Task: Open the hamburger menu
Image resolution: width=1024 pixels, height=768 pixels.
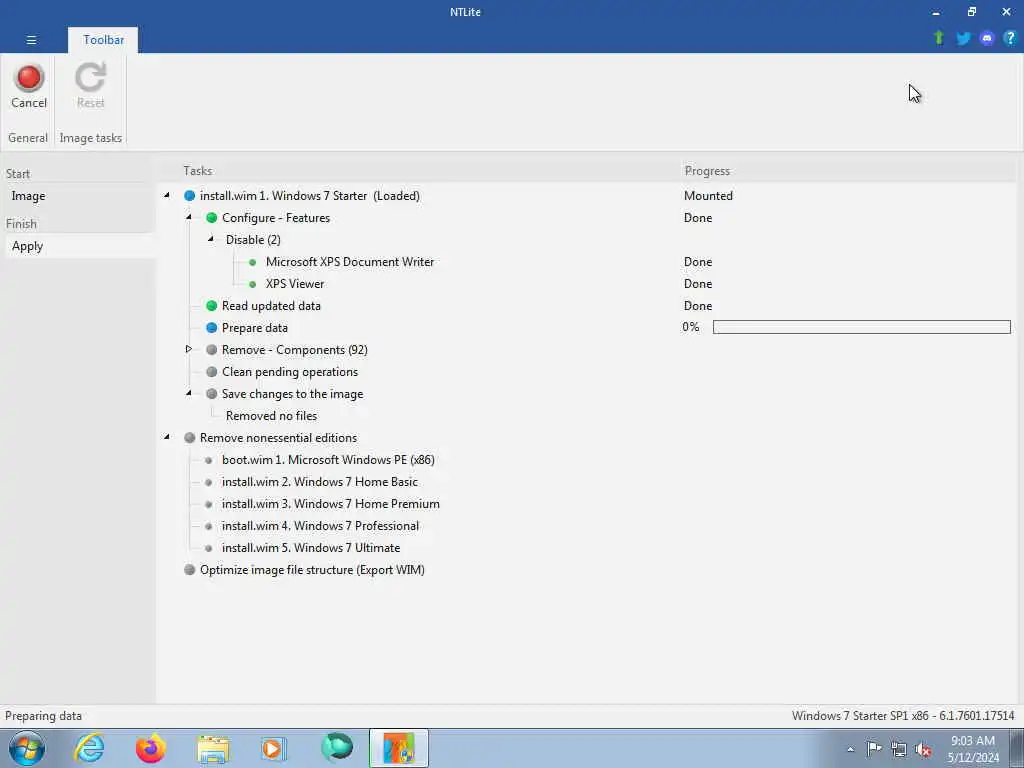Action: click(31, 40)
